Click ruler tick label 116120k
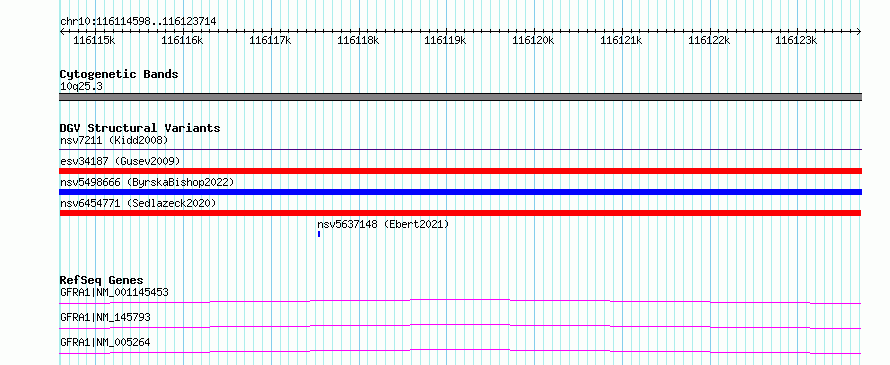Screen dimensions: 890x365 tap(534, 40)
